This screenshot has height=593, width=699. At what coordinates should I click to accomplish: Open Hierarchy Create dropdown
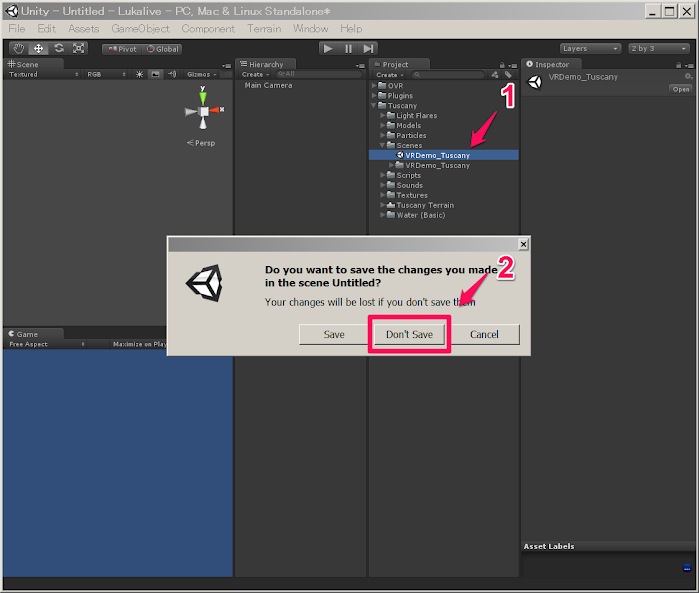coord(255,74)
